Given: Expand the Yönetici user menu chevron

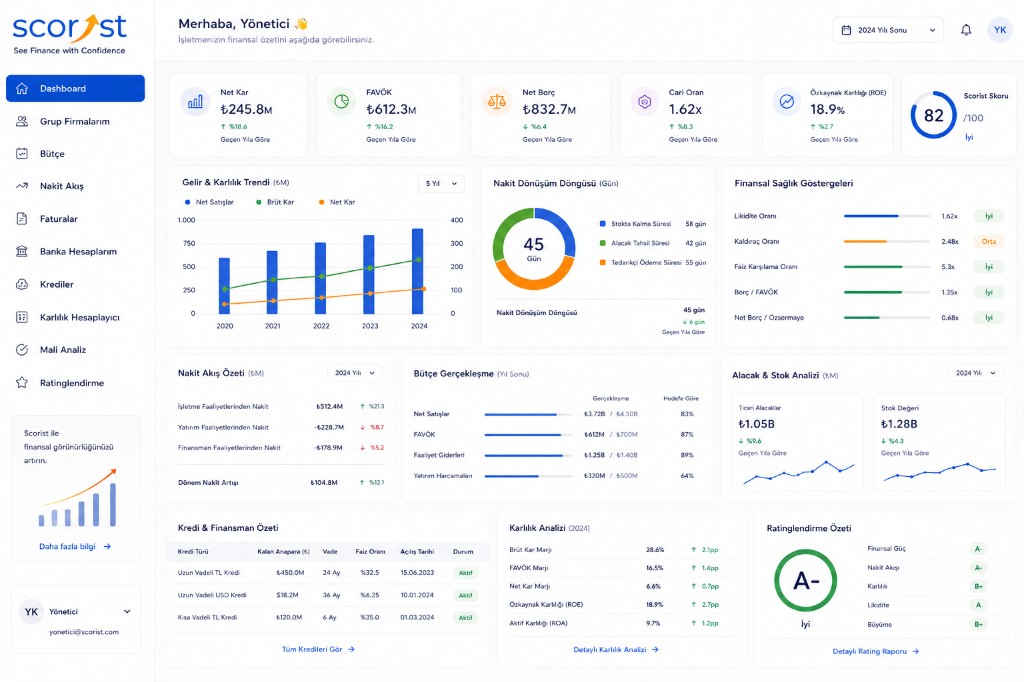Looking at the screenshot, I should click(x=127, y=612).
